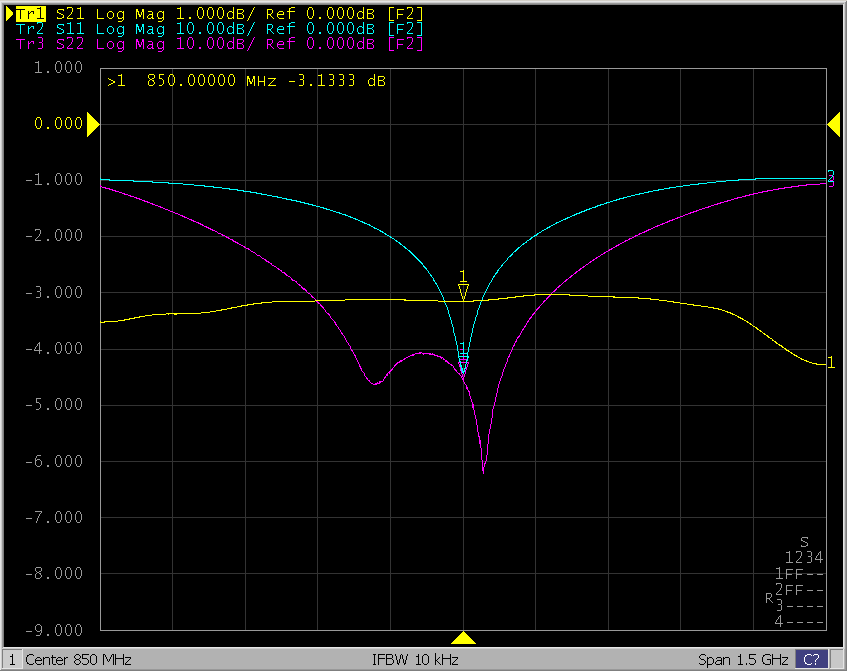Screen dimensions: 847x671
Task: Select the highlighted Tr1 trace label
Action: (x=29, y=13)
